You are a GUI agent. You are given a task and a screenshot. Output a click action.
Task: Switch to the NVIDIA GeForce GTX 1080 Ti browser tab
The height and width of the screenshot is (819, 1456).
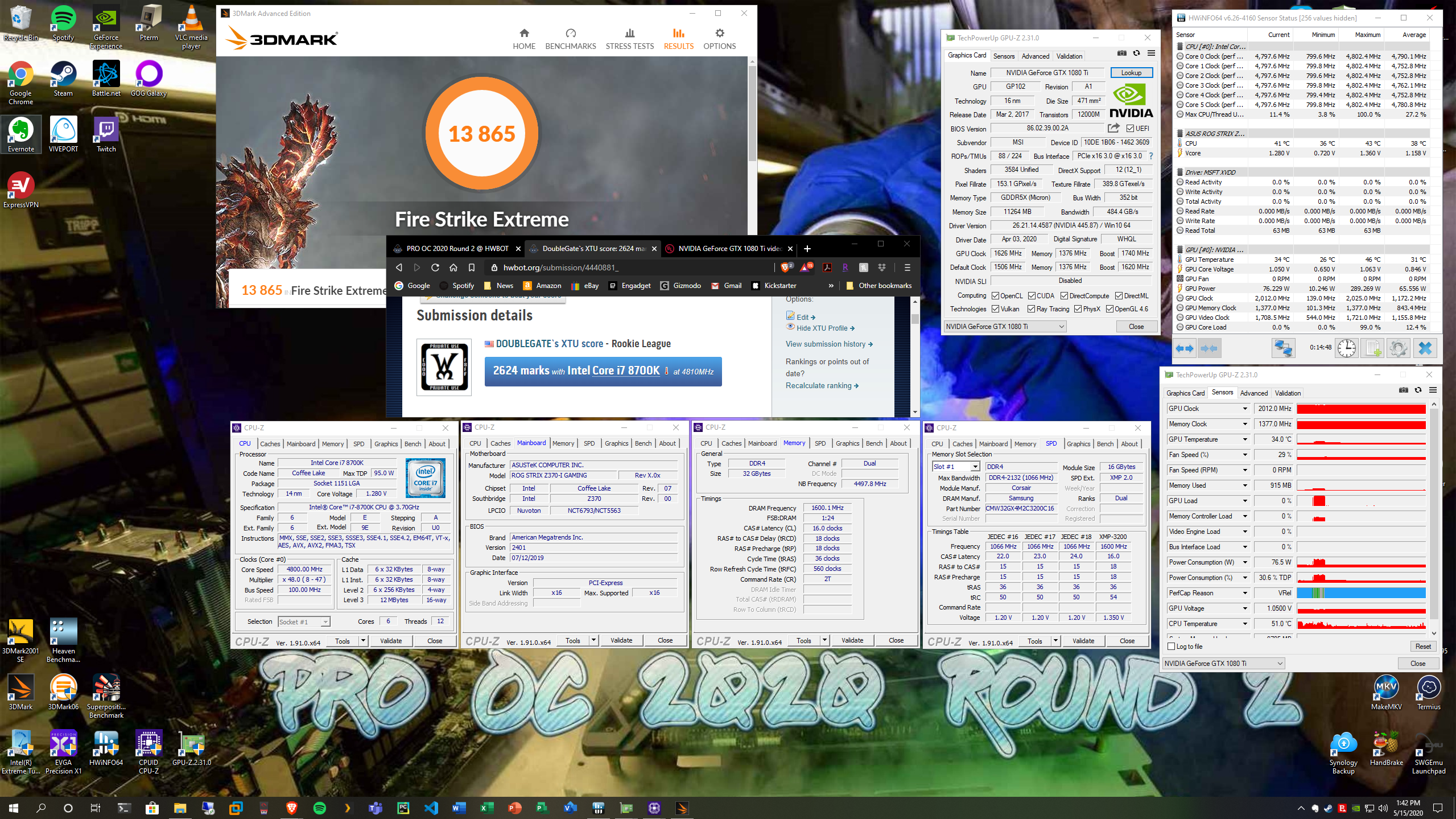pos(729,248)
